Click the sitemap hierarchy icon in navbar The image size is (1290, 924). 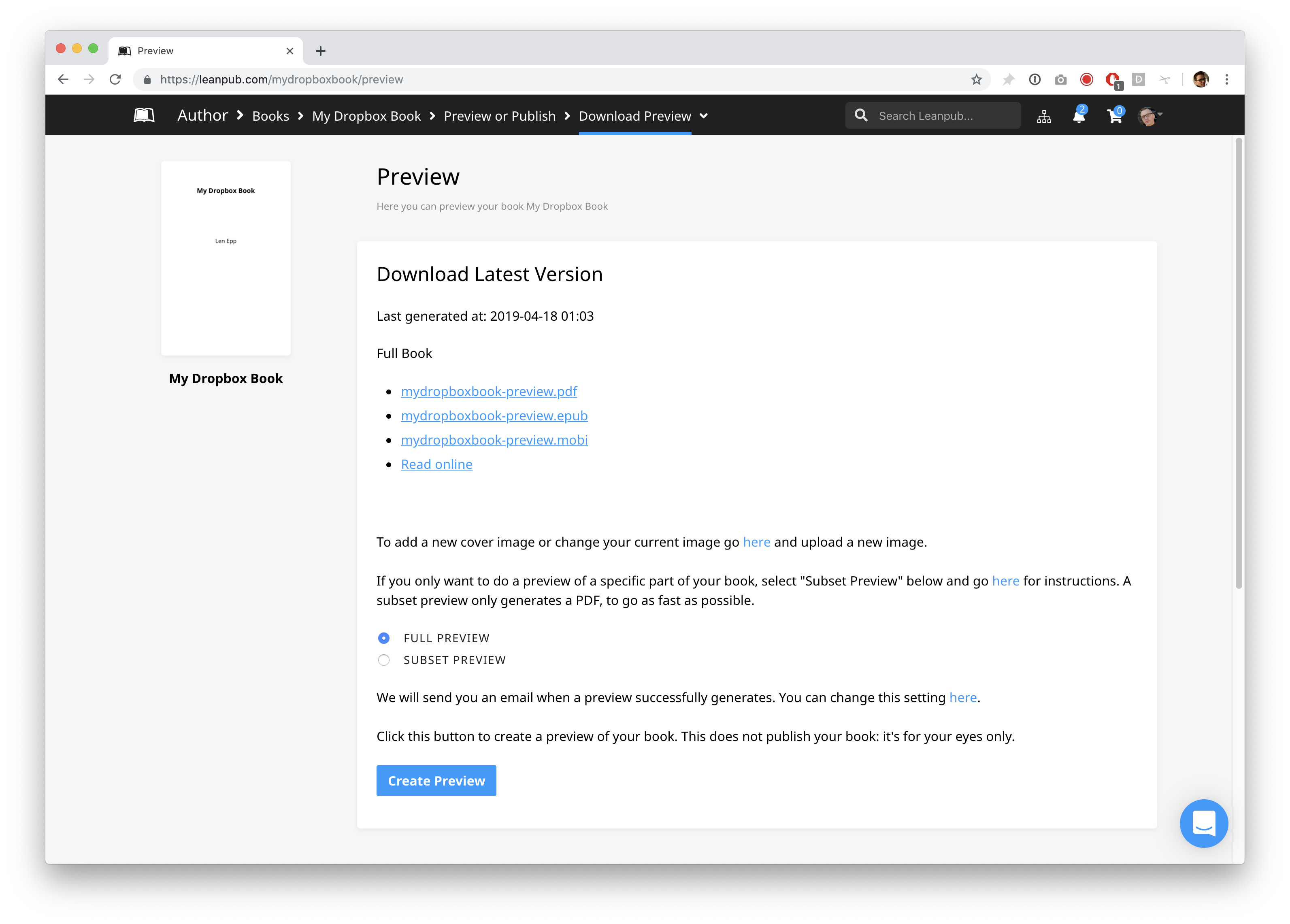pos(1044,117)
